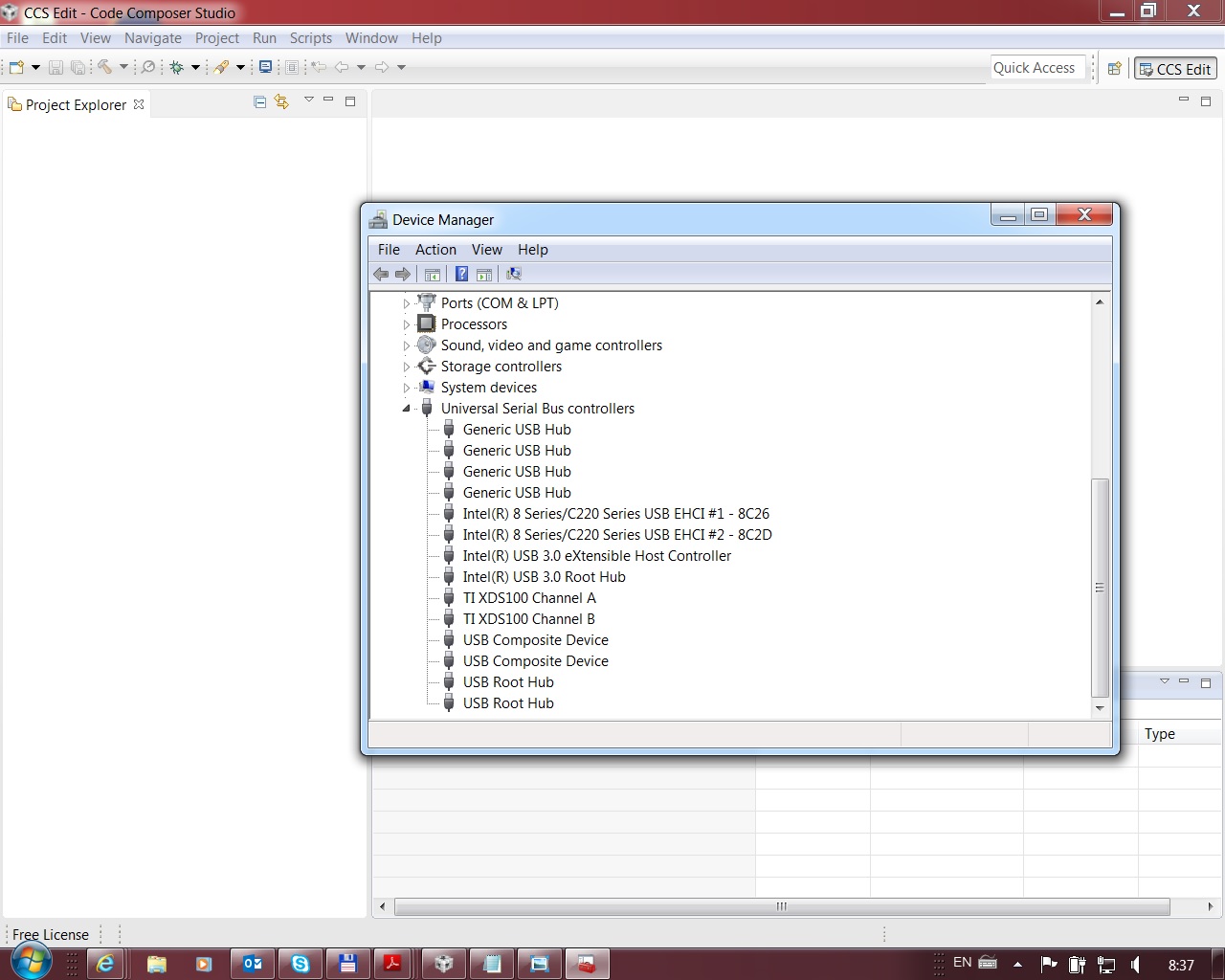Expand Sound, video and game controllers node
The image size is (1225, 980).
[x=407, y=345]
